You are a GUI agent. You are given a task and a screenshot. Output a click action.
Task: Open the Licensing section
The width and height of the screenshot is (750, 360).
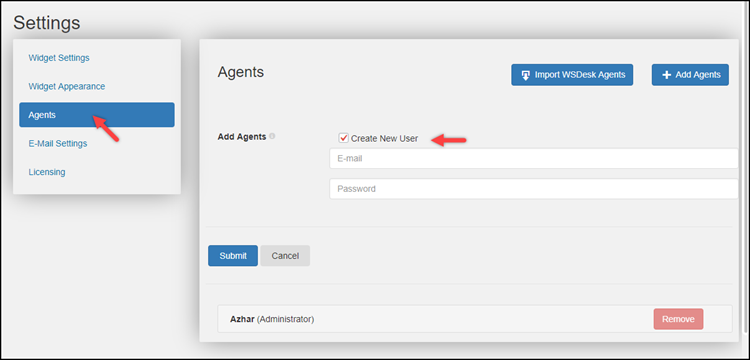pyautogui.click(x=46, y=172)
